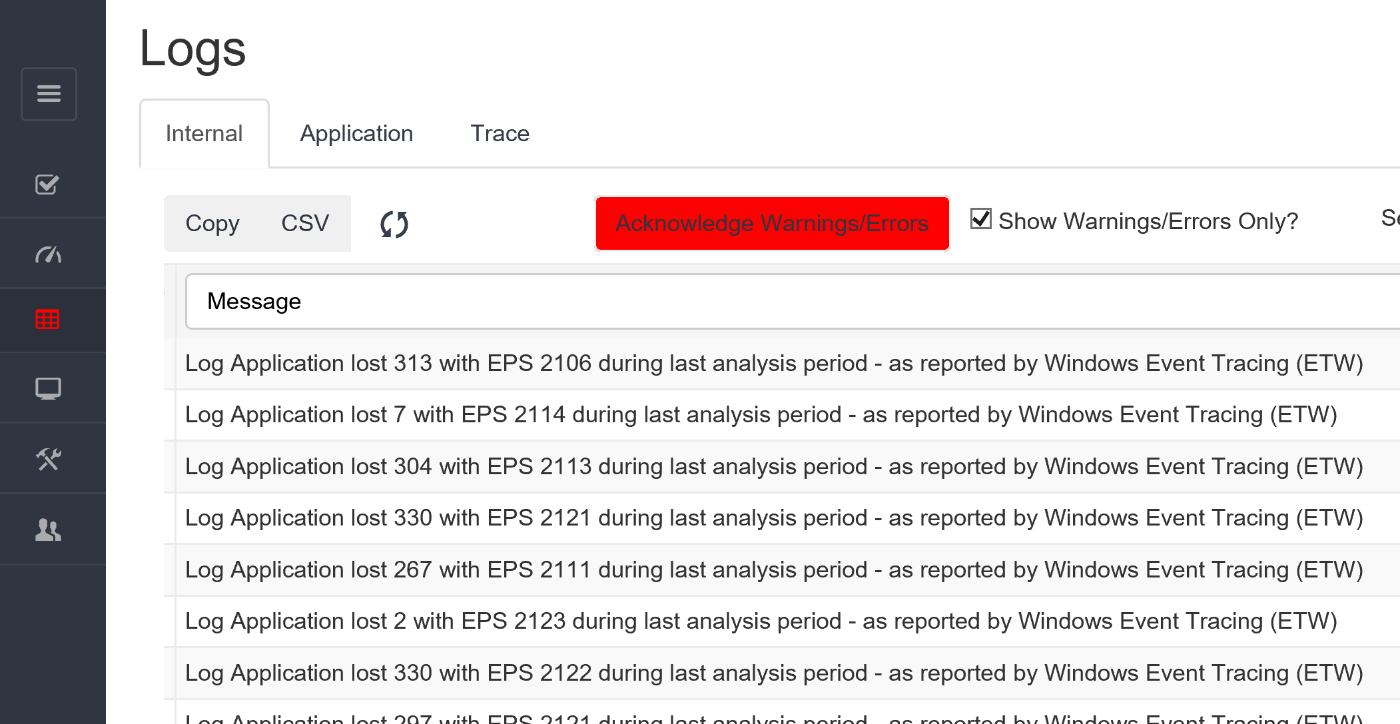Image resolution: width=1400 pixels, height=724 pixels.
Task: Click the checkmark tasks sidebar icon
Action: pyautogui.click(x=48, y=184)
